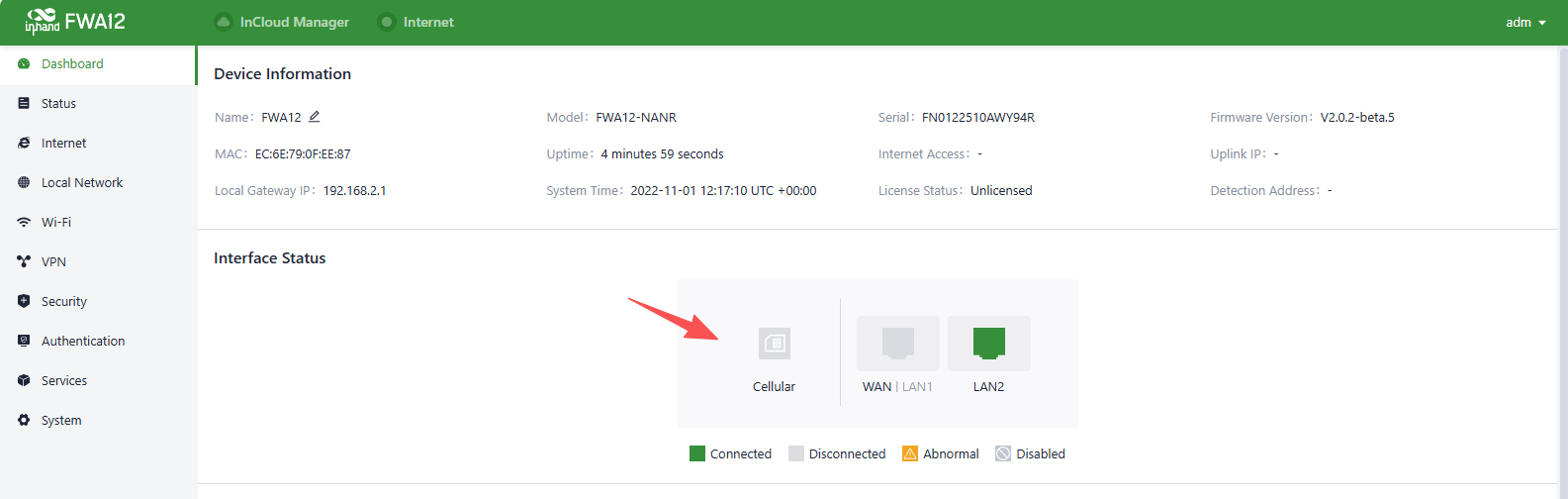Click the green Connected legend swatch
1568x499 pixels.
[697, 453]
